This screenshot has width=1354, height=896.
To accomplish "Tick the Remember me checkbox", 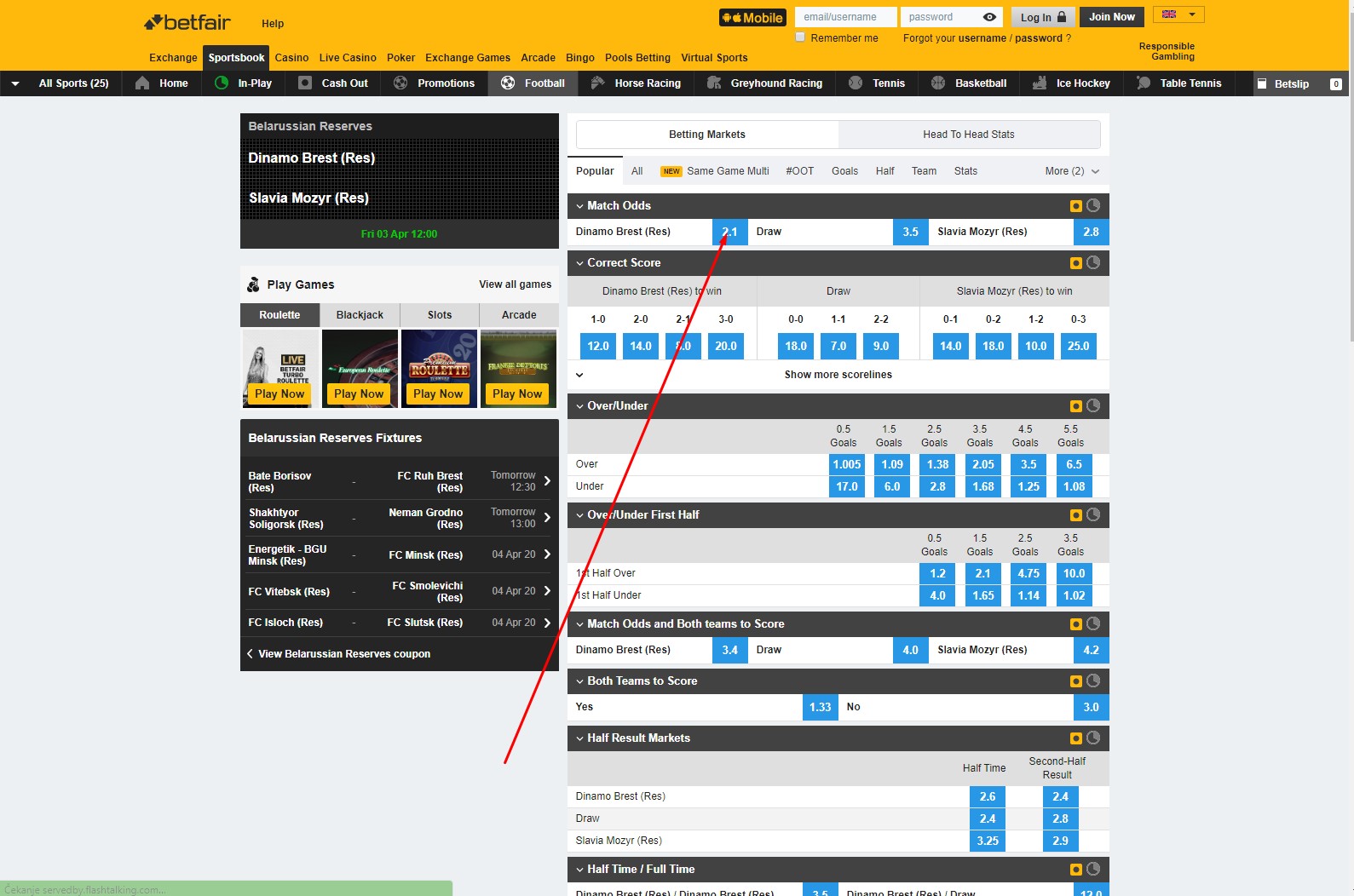I will click(x=800, y=37).
